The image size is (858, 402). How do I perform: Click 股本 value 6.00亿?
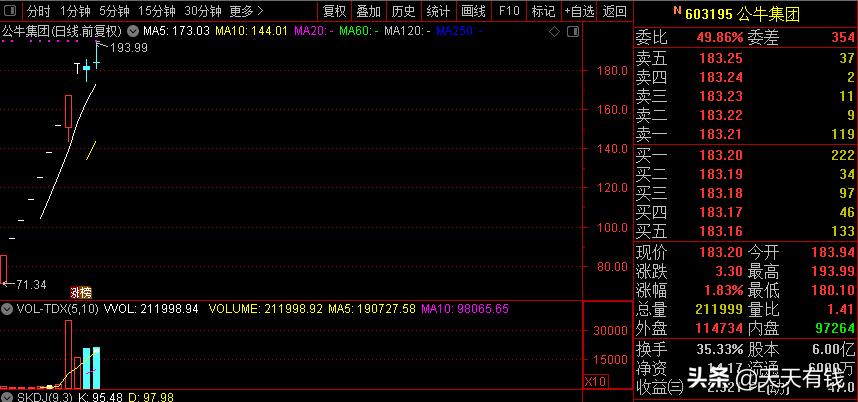point(833,349)
